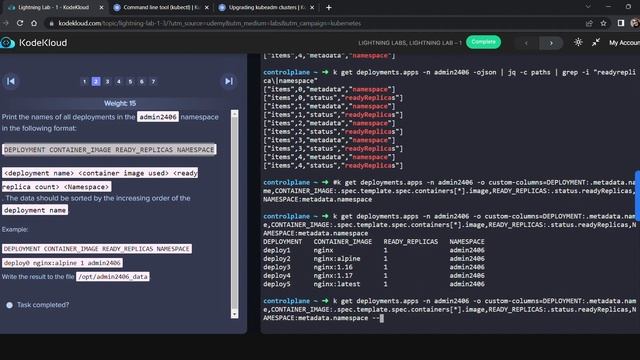Screen dimensions: 640x360
Task: Click the terminal cursor at command end
Action: pos(382,318)
